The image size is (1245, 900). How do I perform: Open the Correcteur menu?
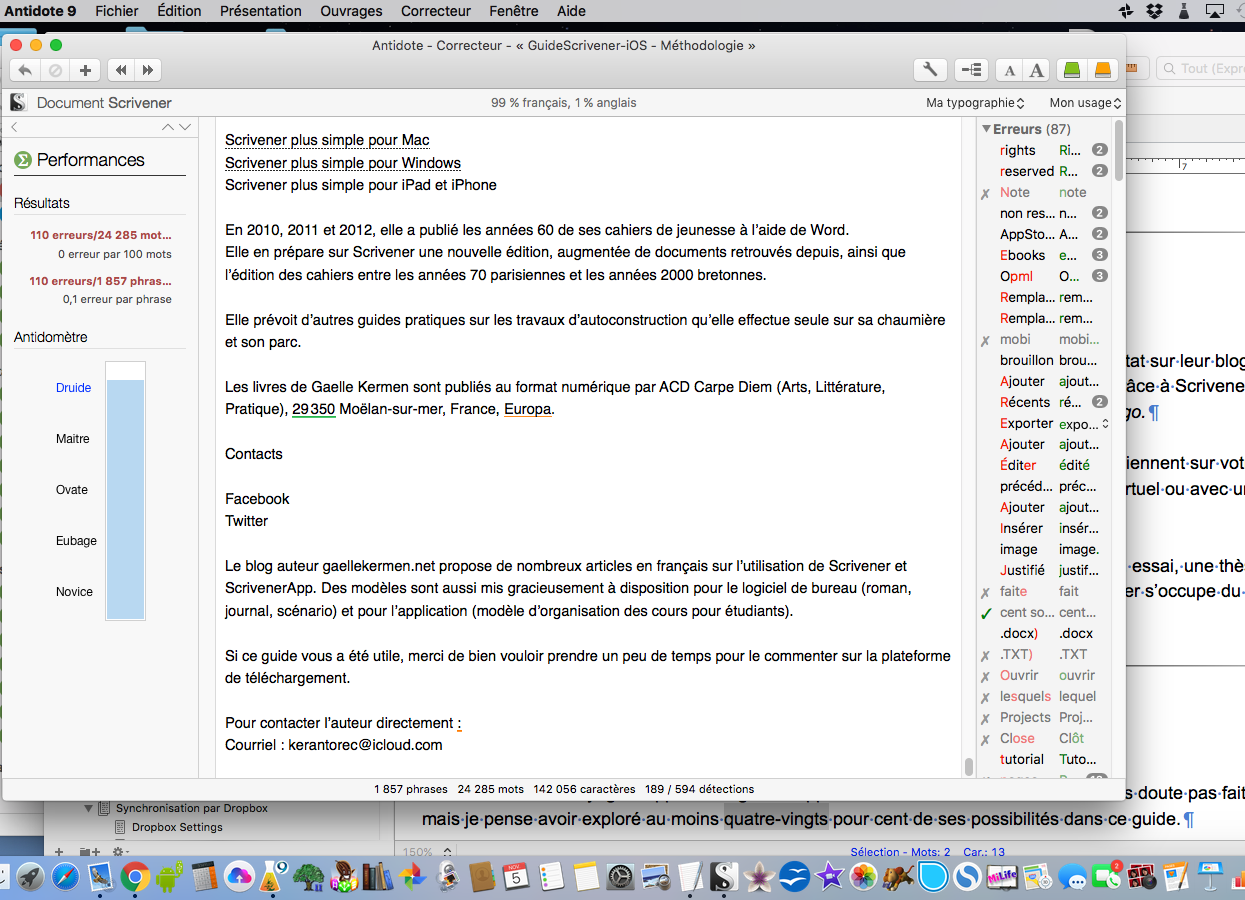pos(435,11)
